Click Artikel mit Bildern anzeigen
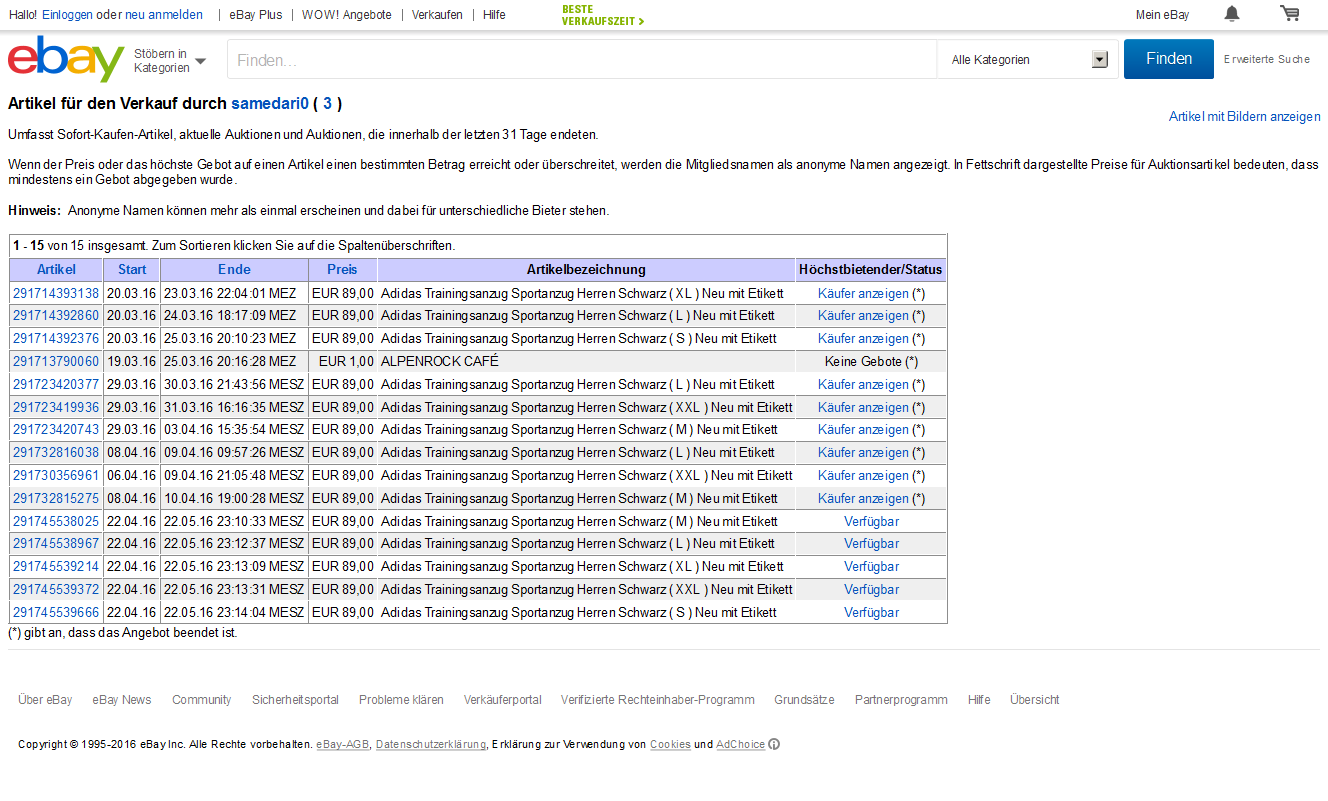Image resolution: width=1328 pixels, height=801 pixels. click(x=1244, y=117)
